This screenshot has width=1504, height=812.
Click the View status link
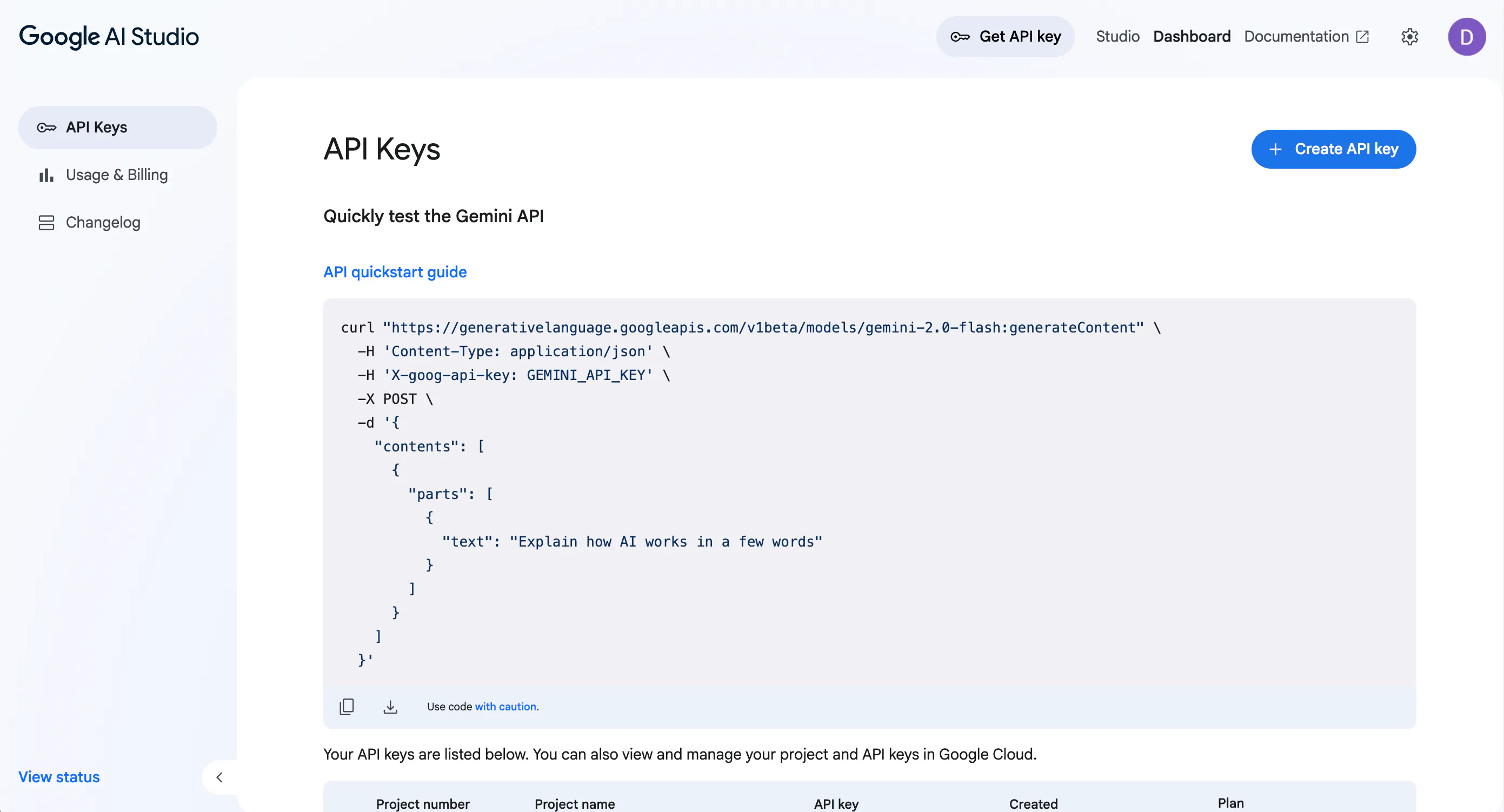59,777
